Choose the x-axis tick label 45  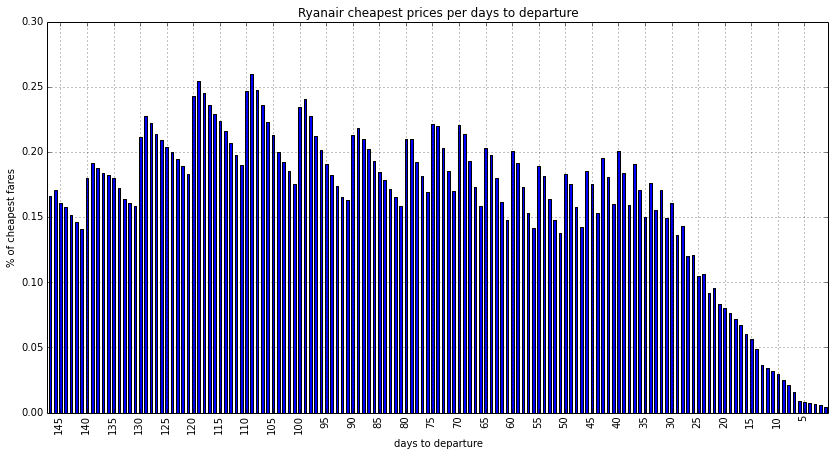[x=591, y=424]
